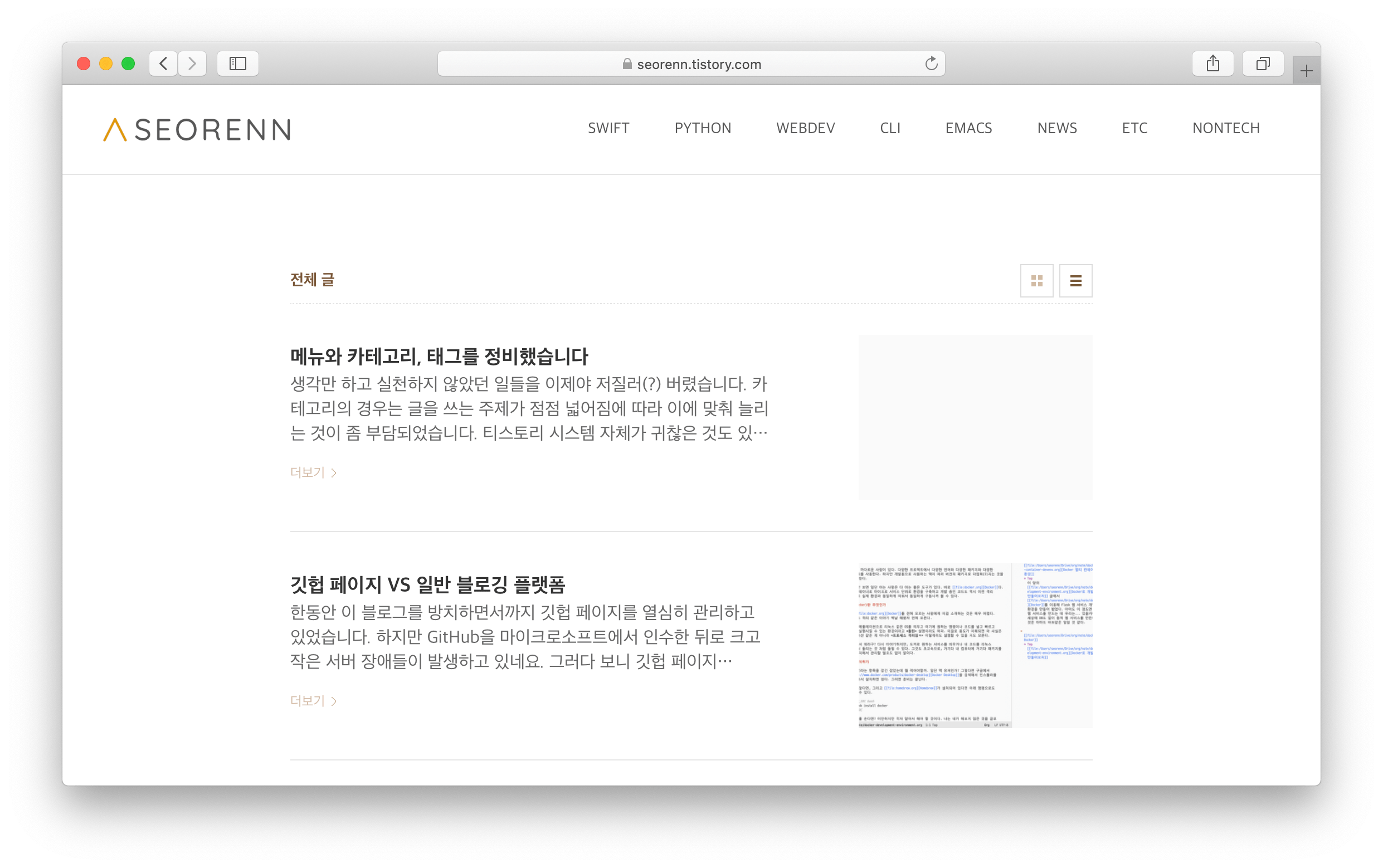Open post titled 메뉴와 카테고리, 태그를 정비했습니다
The image size is (1383, 868).
click(439, 357)
